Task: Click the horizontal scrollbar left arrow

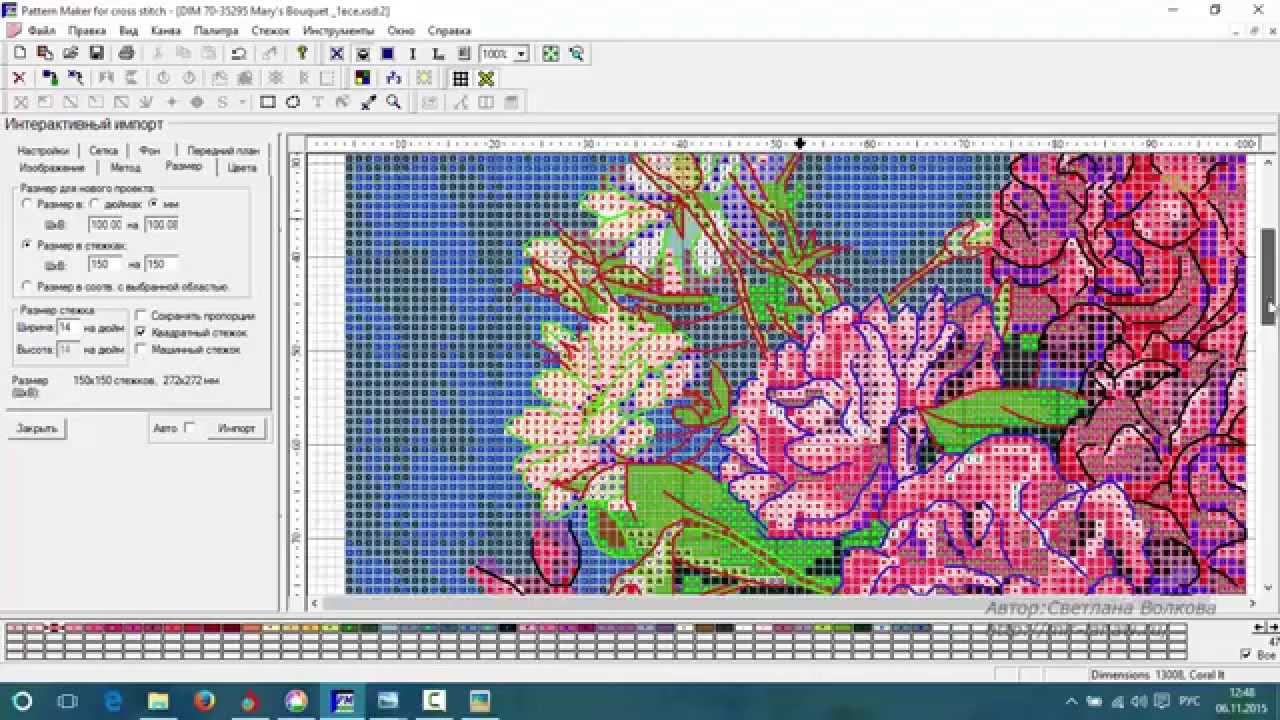Action: click(x=315, y=603)
